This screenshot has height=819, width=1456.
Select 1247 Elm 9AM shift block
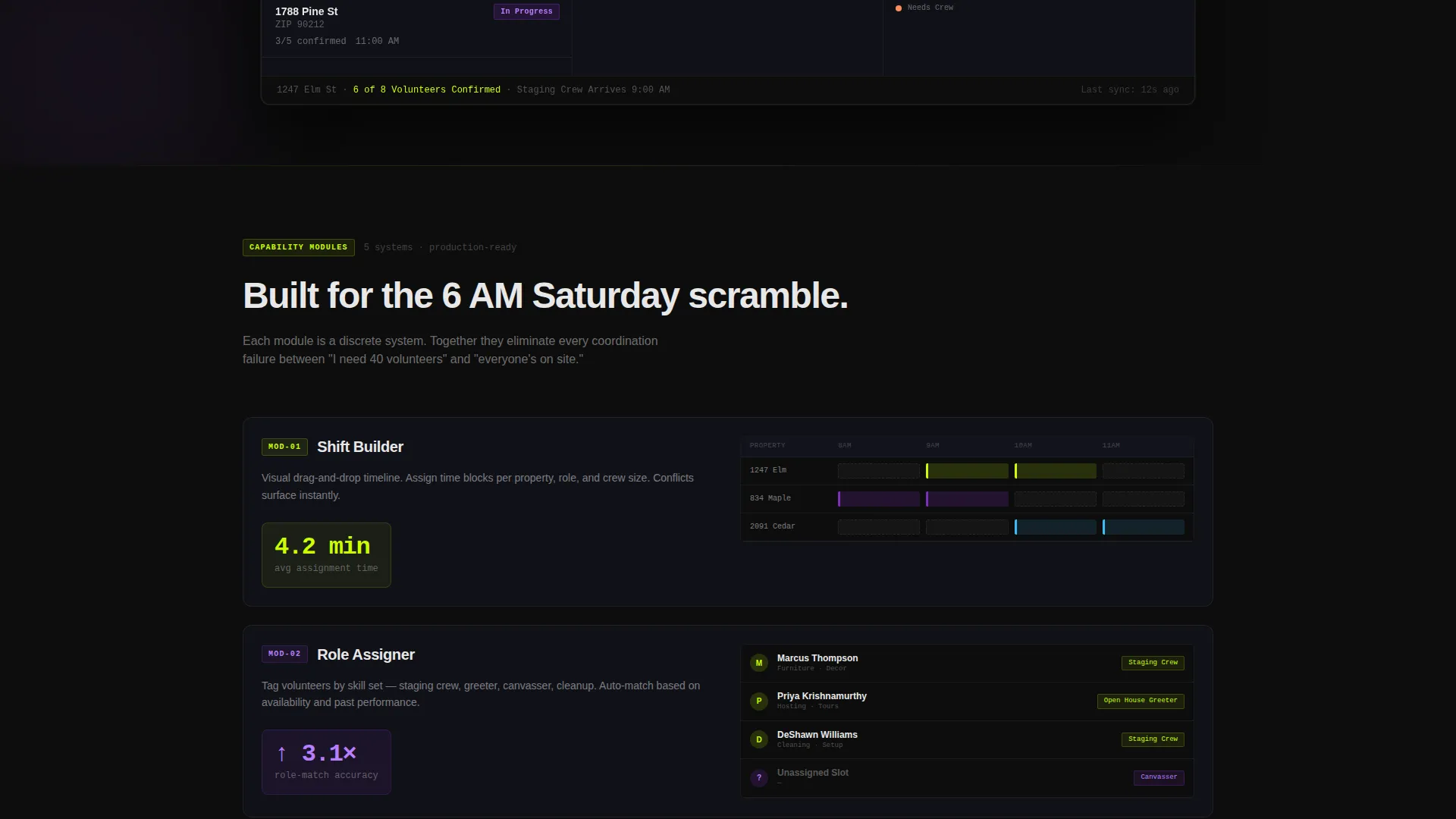click(x=967, y=471)
